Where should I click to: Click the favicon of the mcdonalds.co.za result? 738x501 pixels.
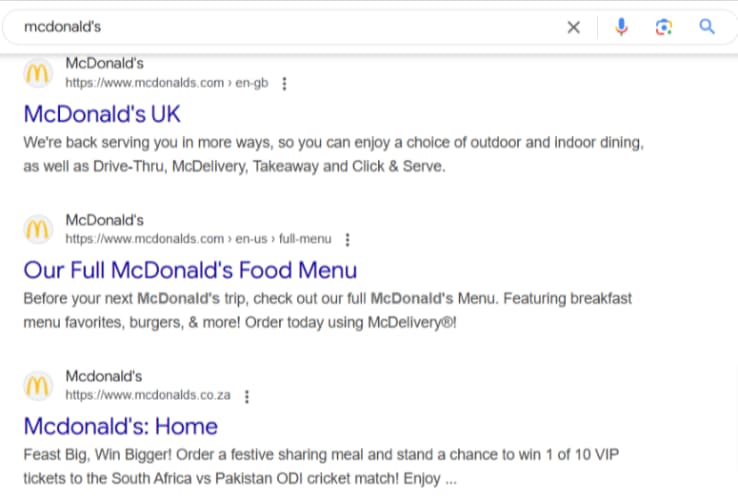coord(38,385)
